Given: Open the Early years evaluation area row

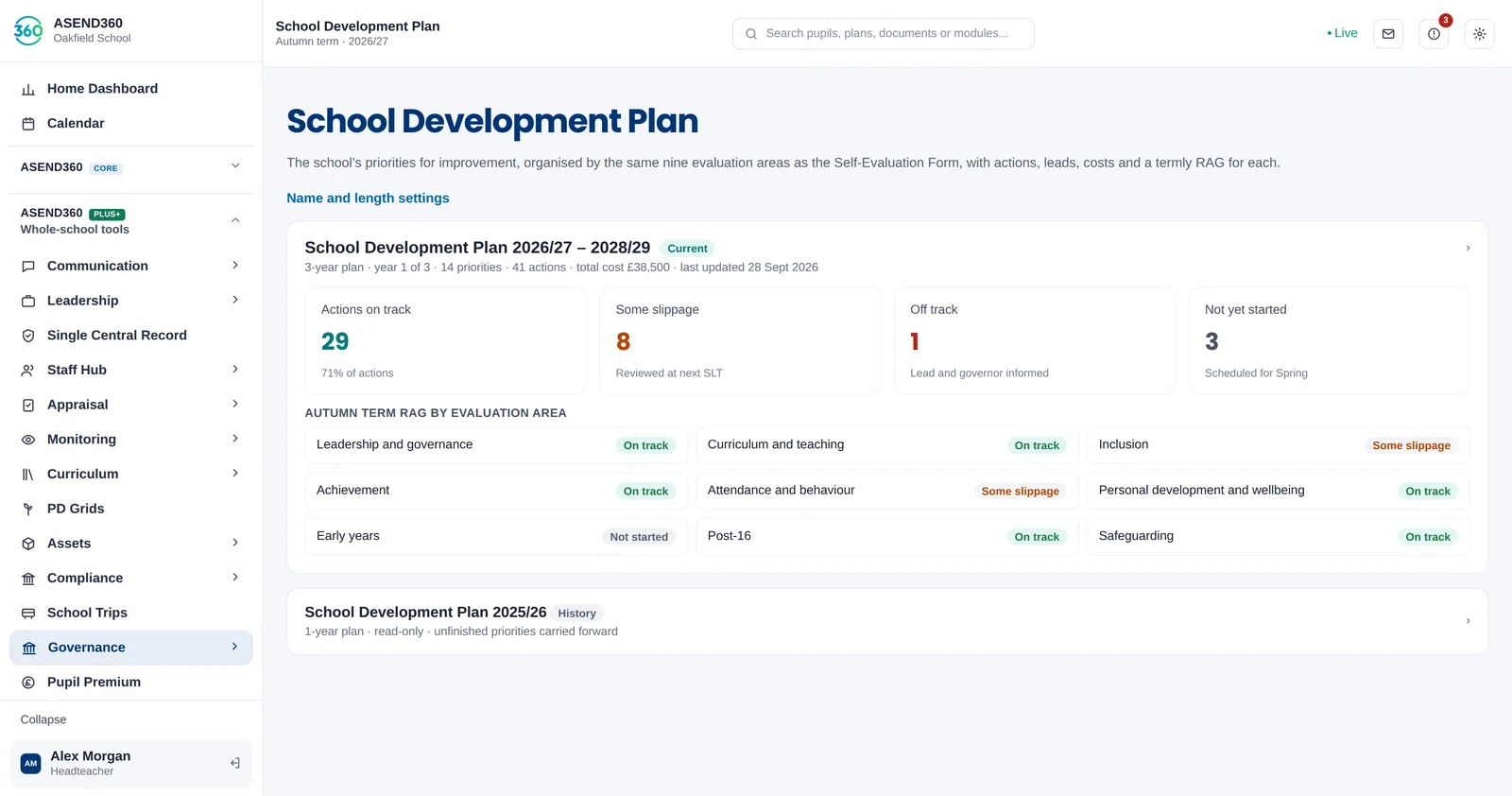Looking at the screenshot, I should click(496, 537).
